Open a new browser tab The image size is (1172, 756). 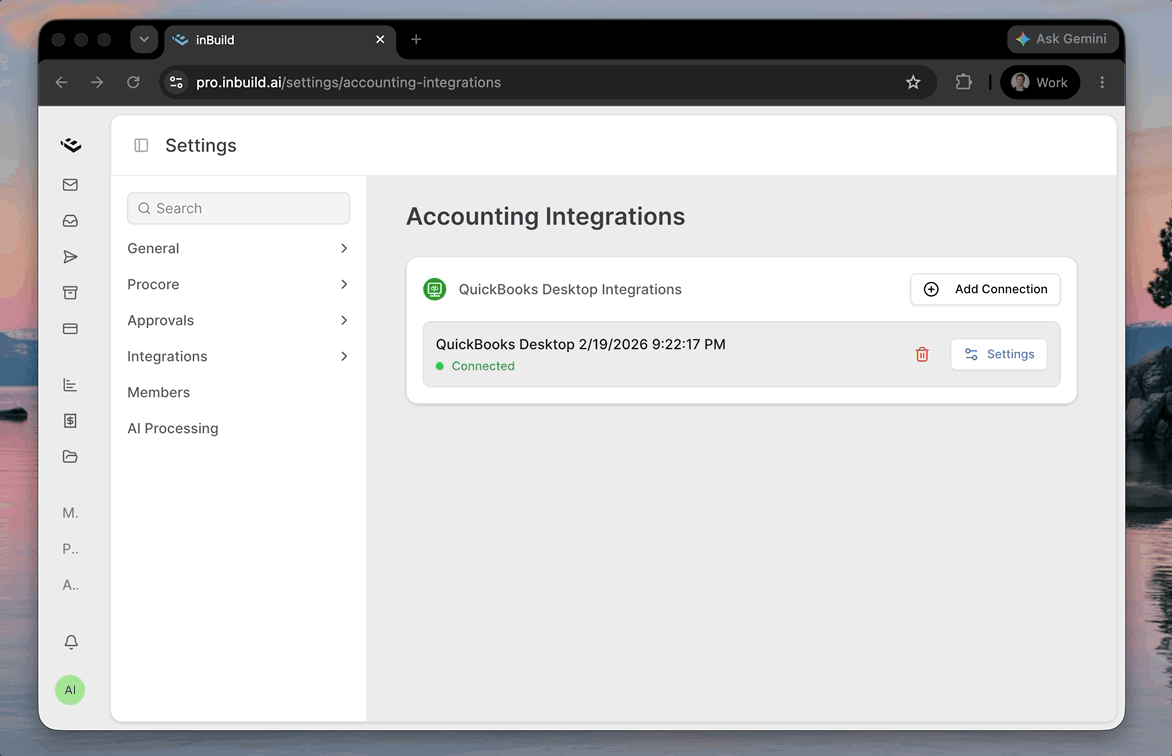tap(416, 39)
